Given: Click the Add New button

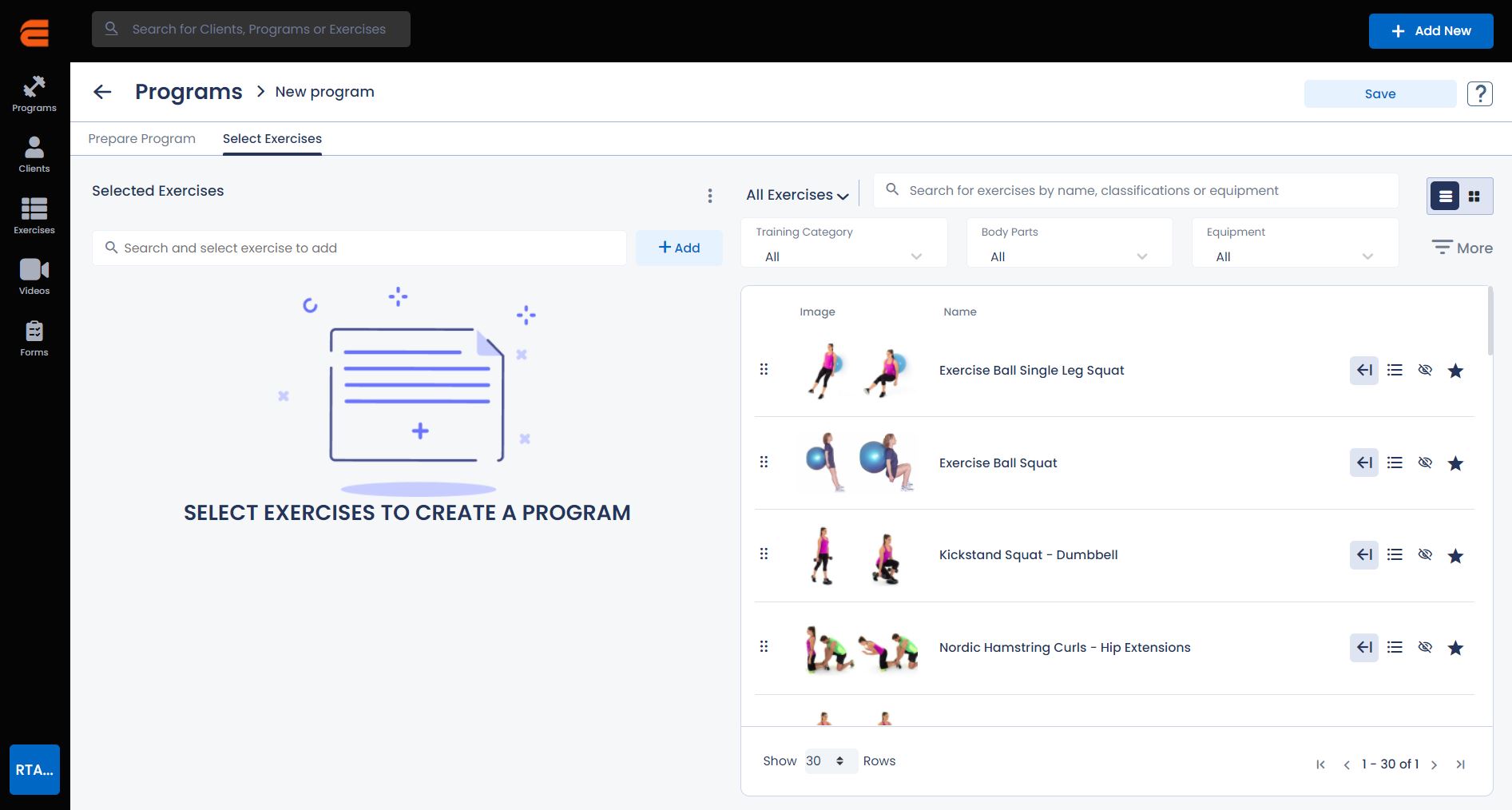Looking at the screenshot, I should point(1430,31).
